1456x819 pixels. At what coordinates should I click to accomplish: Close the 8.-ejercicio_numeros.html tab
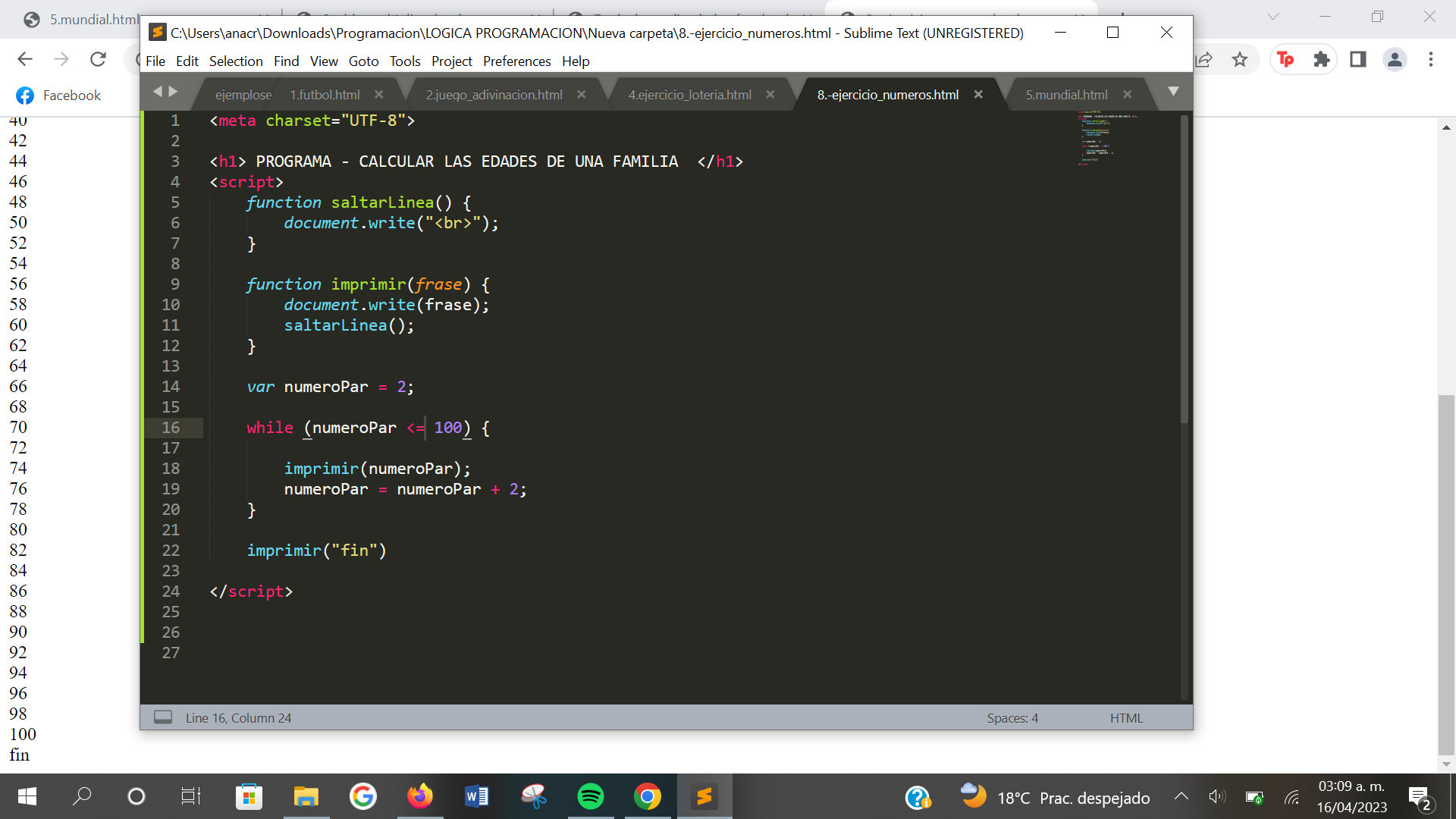pos(978,94)
